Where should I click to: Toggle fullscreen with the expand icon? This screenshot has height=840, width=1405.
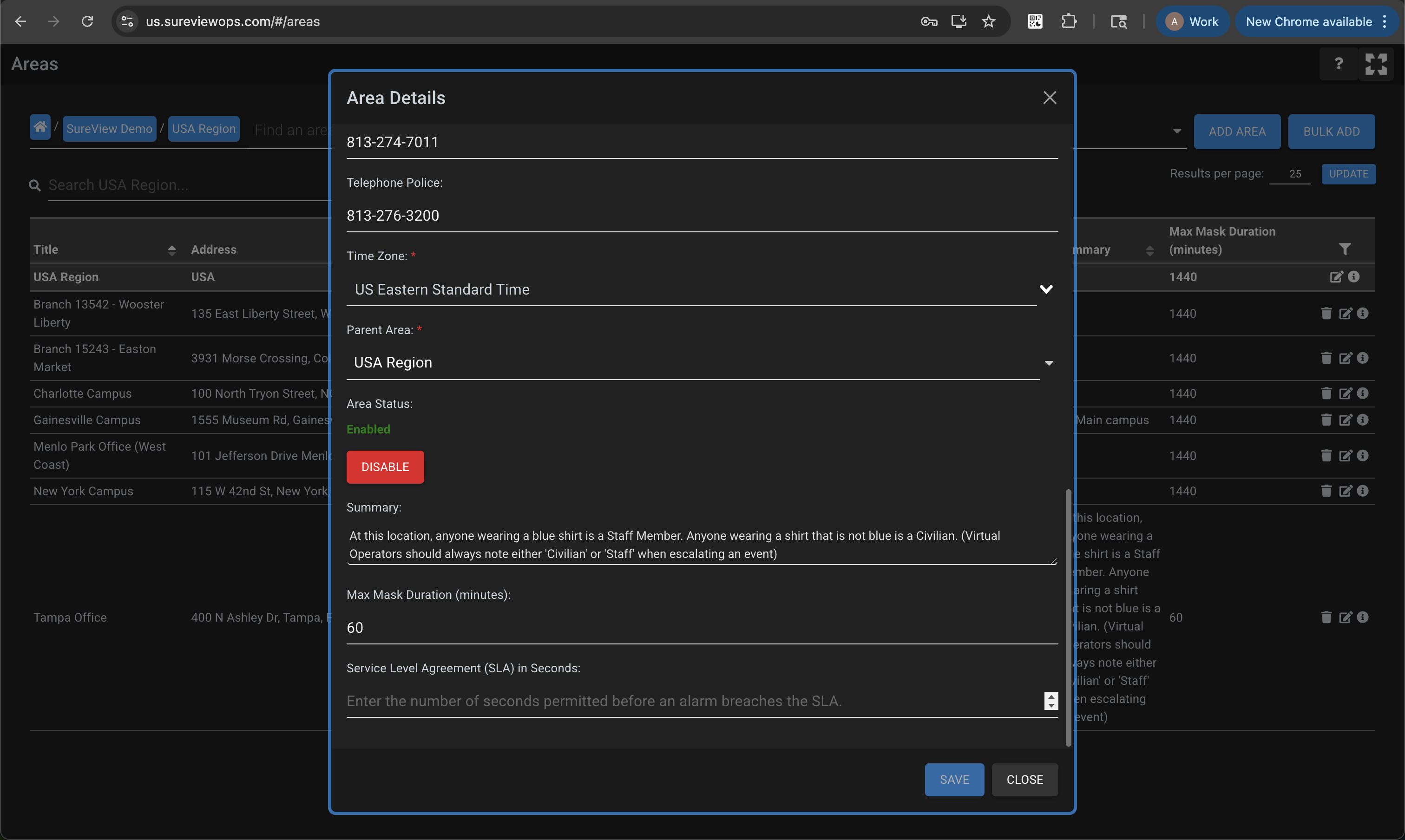click(x=1376, y=64)
